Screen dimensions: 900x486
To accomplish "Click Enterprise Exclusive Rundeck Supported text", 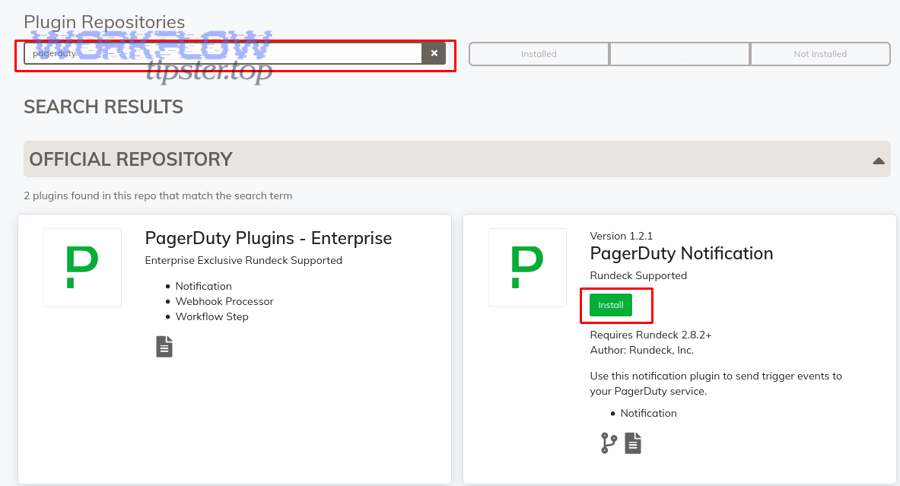I will (x=243, y=260).
